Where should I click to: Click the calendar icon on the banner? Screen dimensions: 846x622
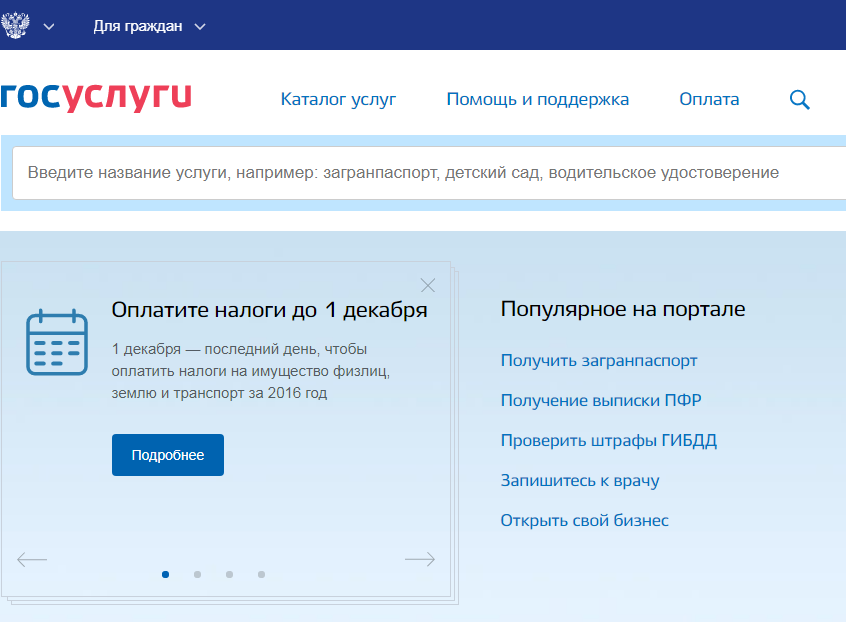tap(57, 342)
